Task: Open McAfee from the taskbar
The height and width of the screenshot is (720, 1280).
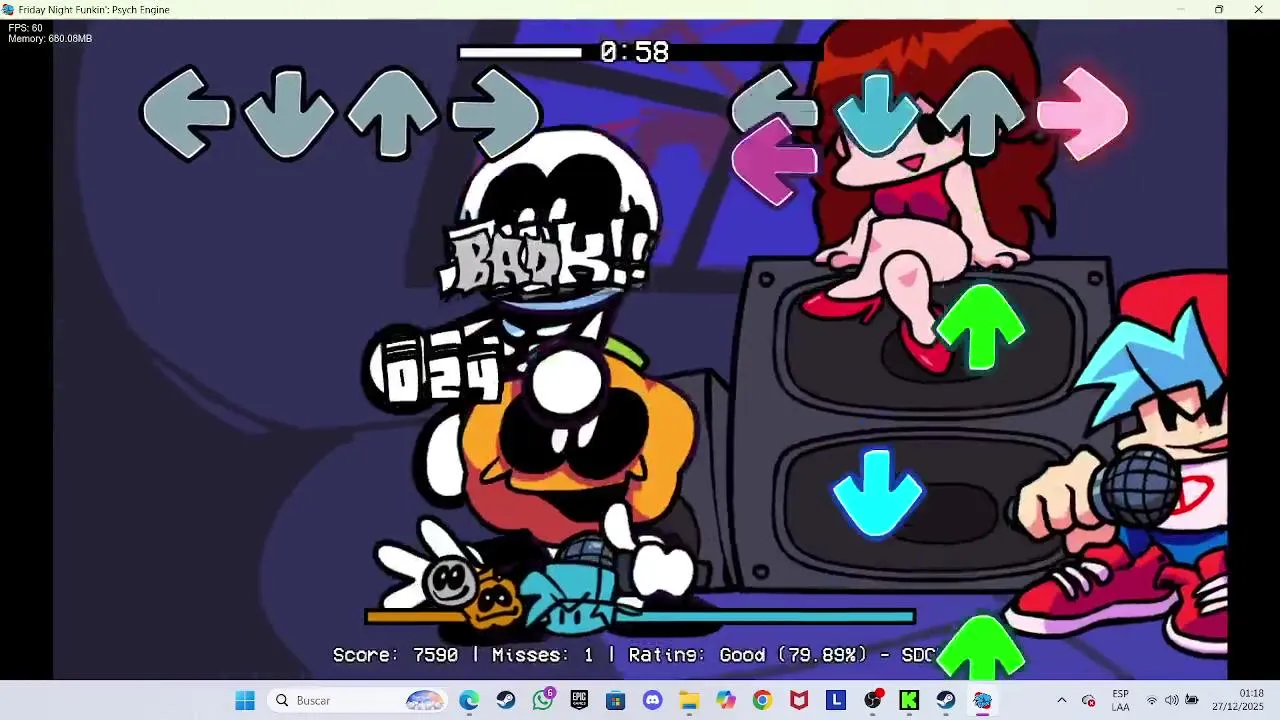Action: (x=799, y=701)
